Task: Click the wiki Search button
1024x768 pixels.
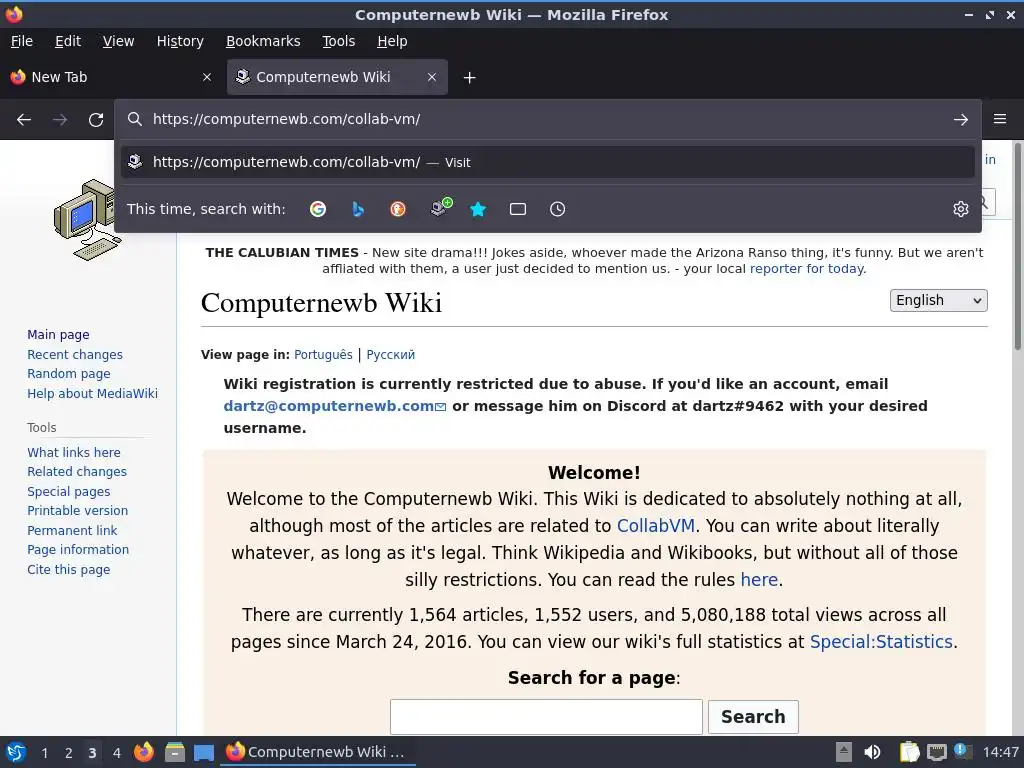Action: point(753,717)
